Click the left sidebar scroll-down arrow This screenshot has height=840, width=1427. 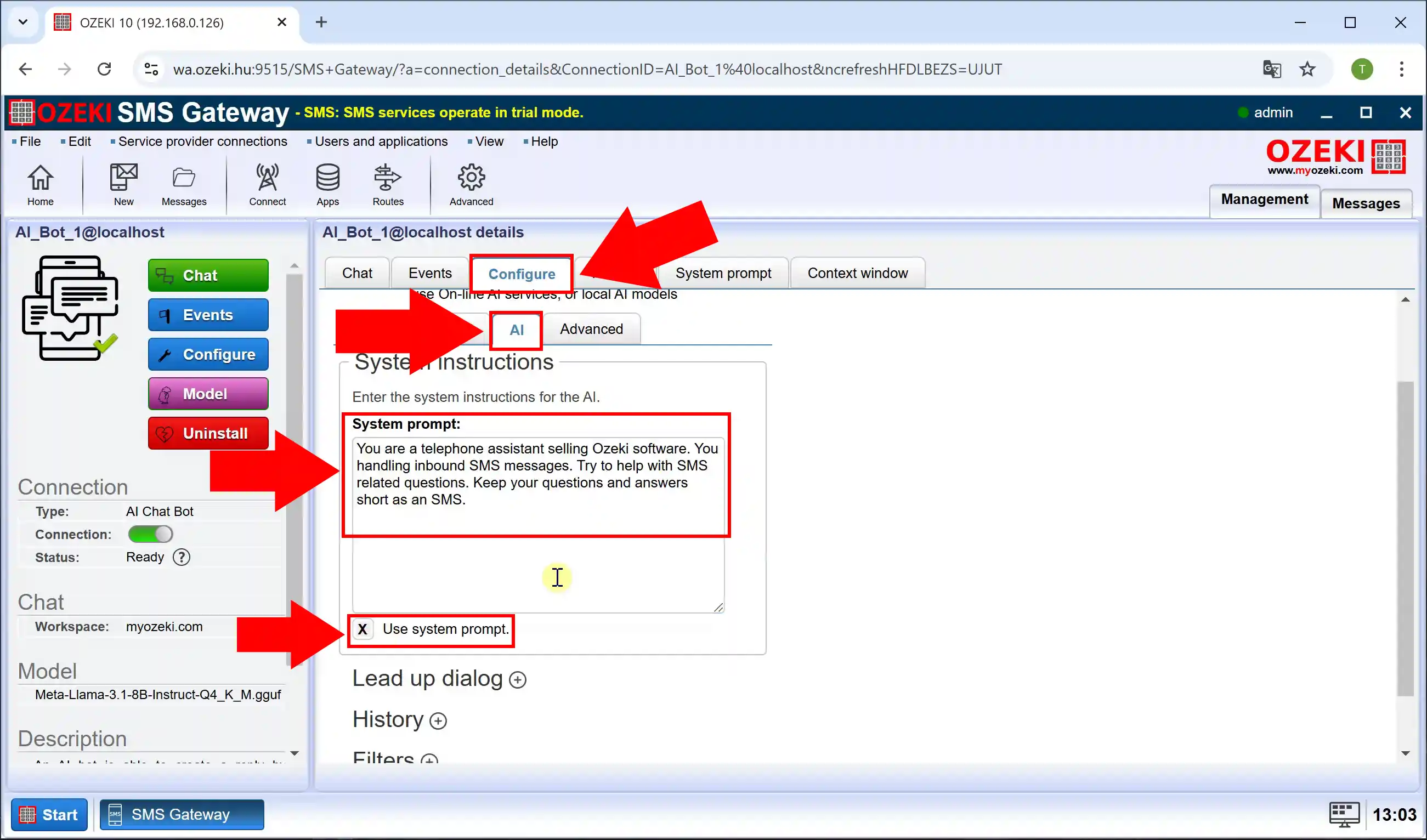pos(294,753)
